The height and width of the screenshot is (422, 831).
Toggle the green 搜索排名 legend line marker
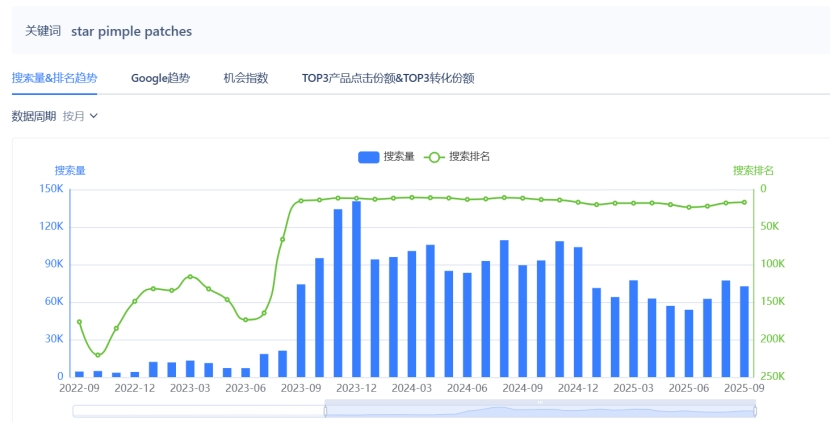434,157
